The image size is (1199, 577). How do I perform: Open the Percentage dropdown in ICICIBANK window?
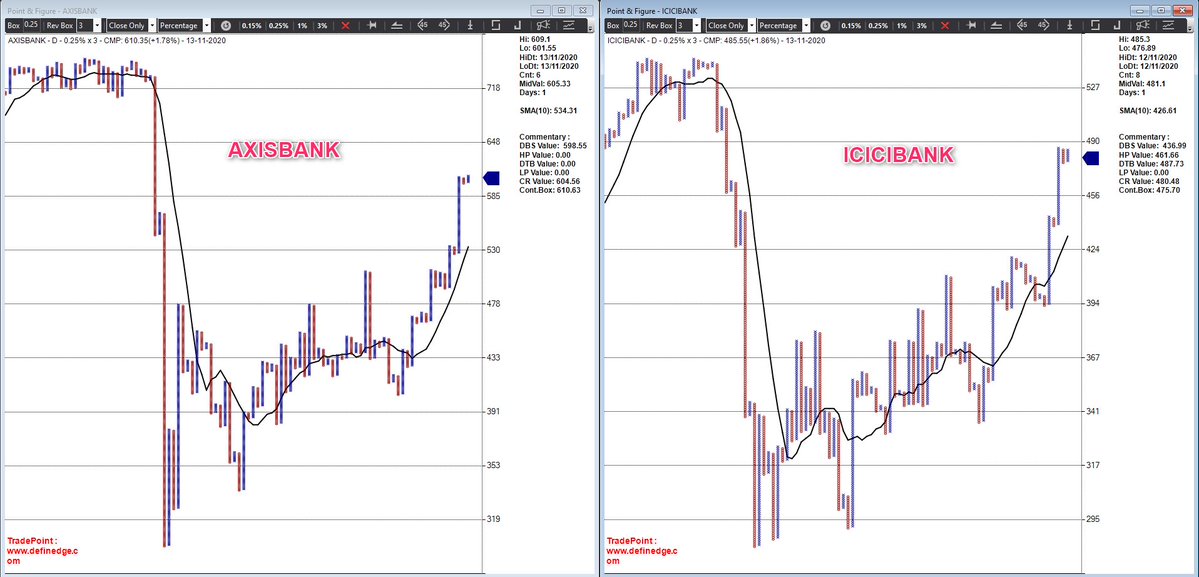806,25
